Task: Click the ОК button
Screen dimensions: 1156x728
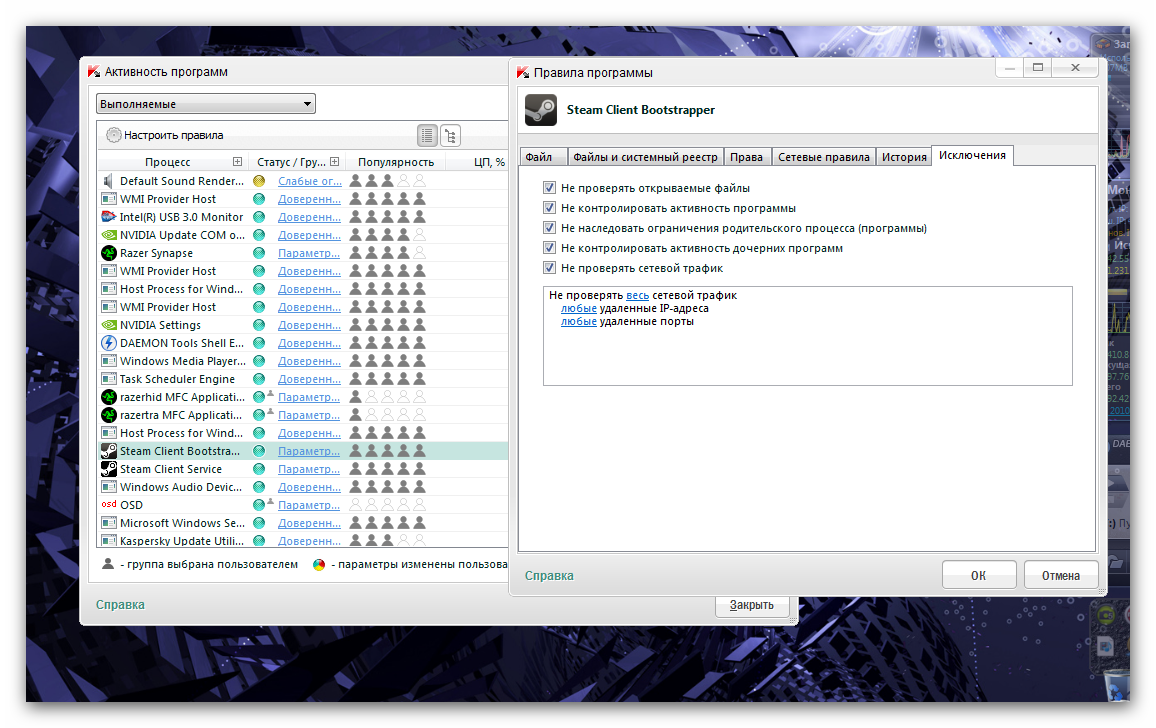Action: 978,575
